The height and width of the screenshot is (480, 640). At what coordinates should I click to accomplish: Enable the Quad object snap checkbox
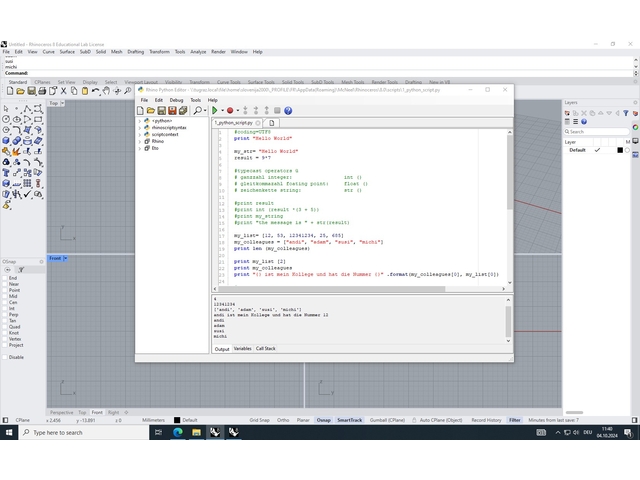pos(5,327)
